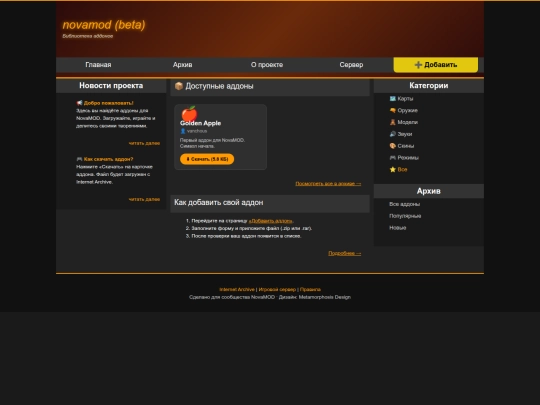Follow the Подробнее → link
Viewport: 540px width, 405px height.
pyautogui.click(x=345, y=253)
